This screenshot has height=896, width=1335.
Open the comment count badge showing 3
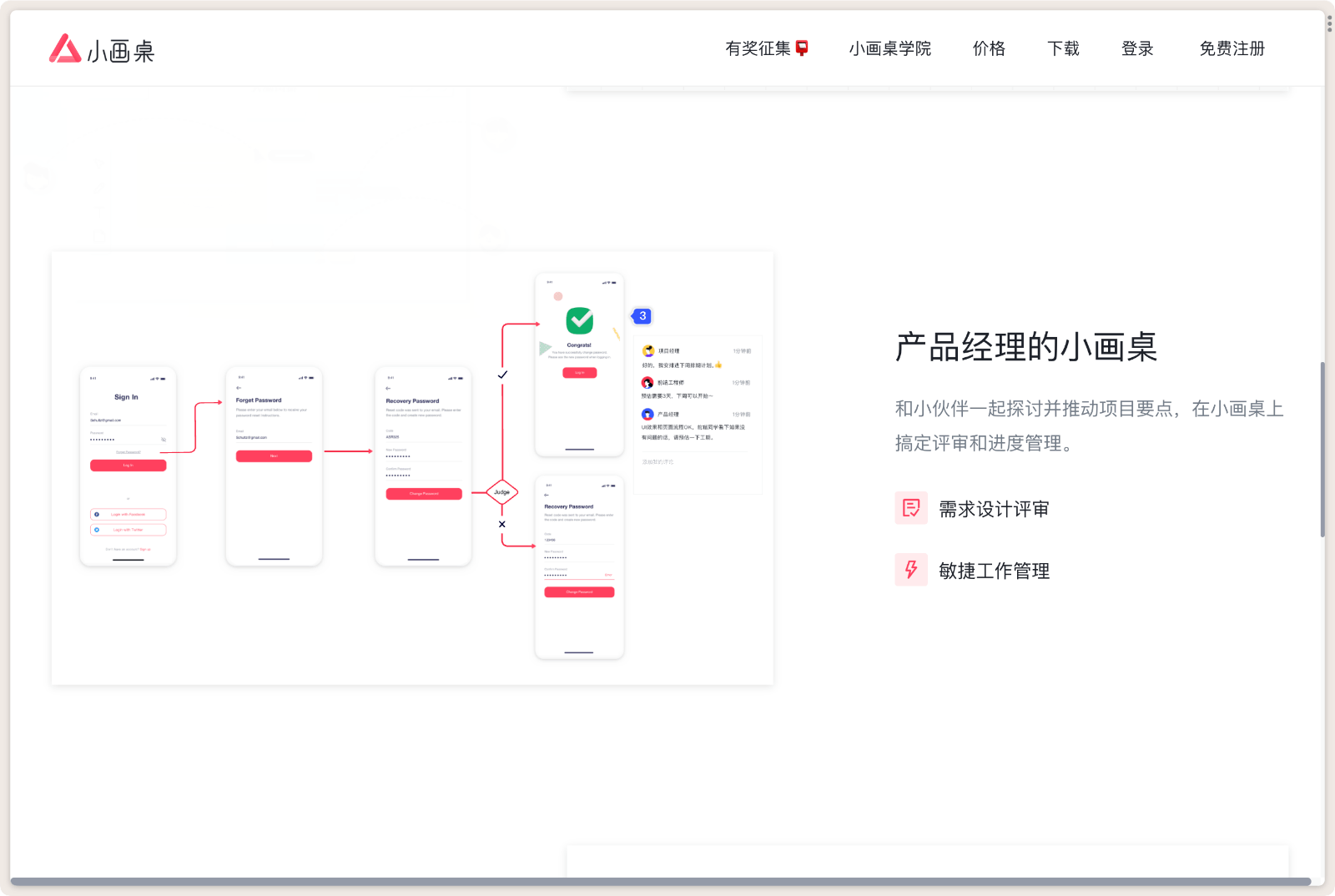click(642, 316)
